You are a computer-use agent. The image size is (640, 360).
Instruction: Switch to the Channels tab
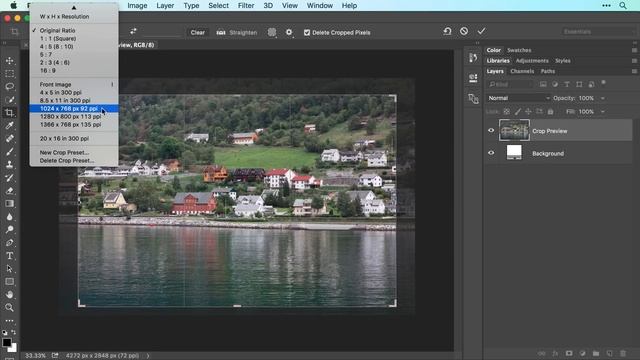coord(522,71)
